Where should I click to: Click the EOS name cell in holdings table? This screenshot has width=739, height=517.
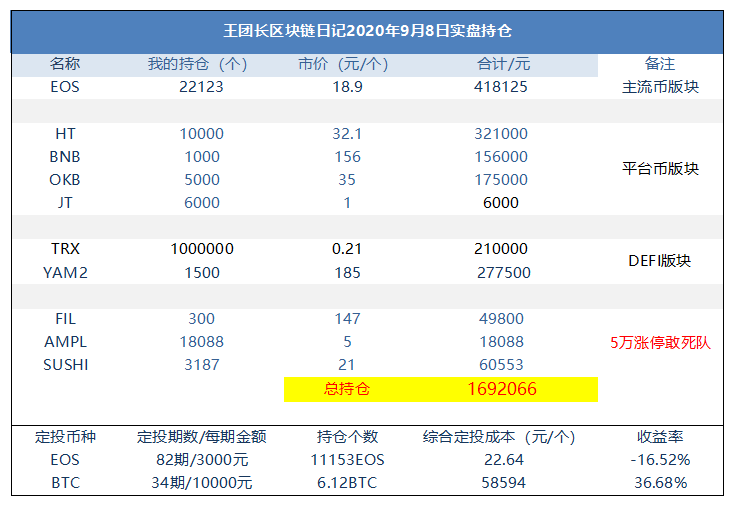(x=65, y=87)
